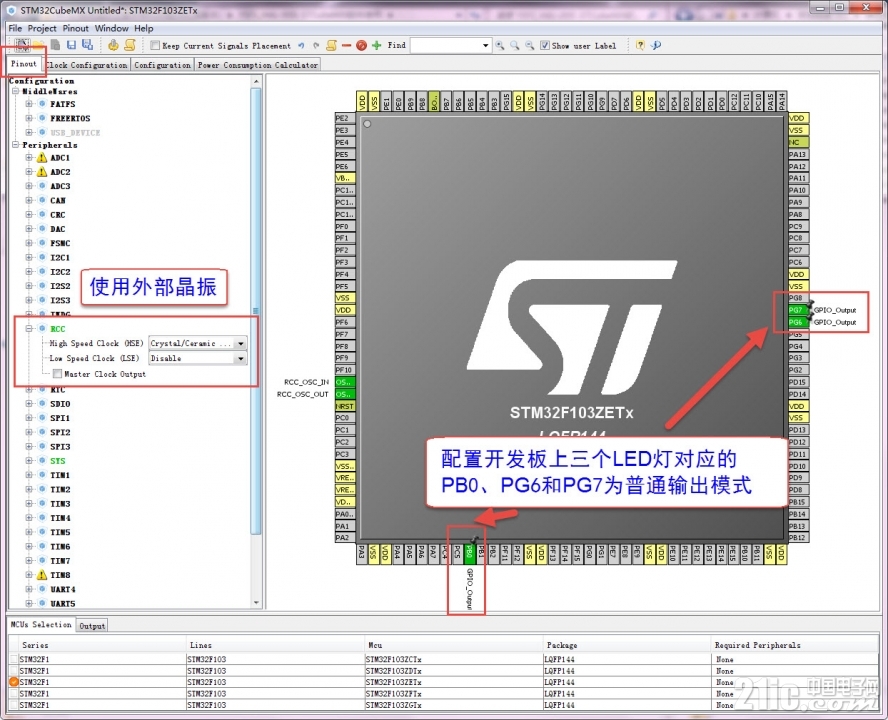Open the High Speed Clock (HSE) dropdown
Screen dimensions: 888x720
click(x=241, y=343)
